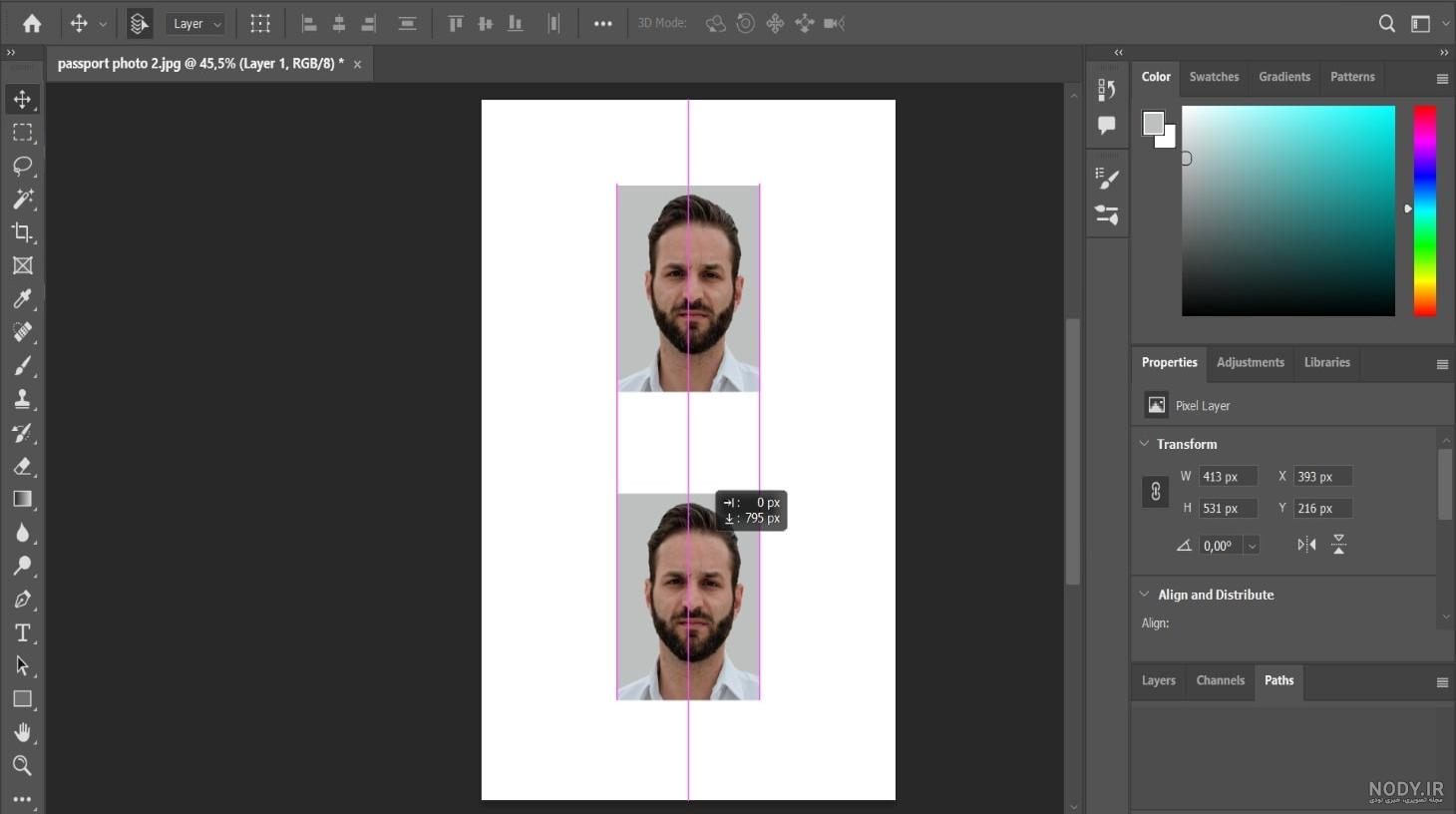Screen dimensions: 1456x814
Task: Toggle the width-height link constraint
Action: coord(1155,492)
